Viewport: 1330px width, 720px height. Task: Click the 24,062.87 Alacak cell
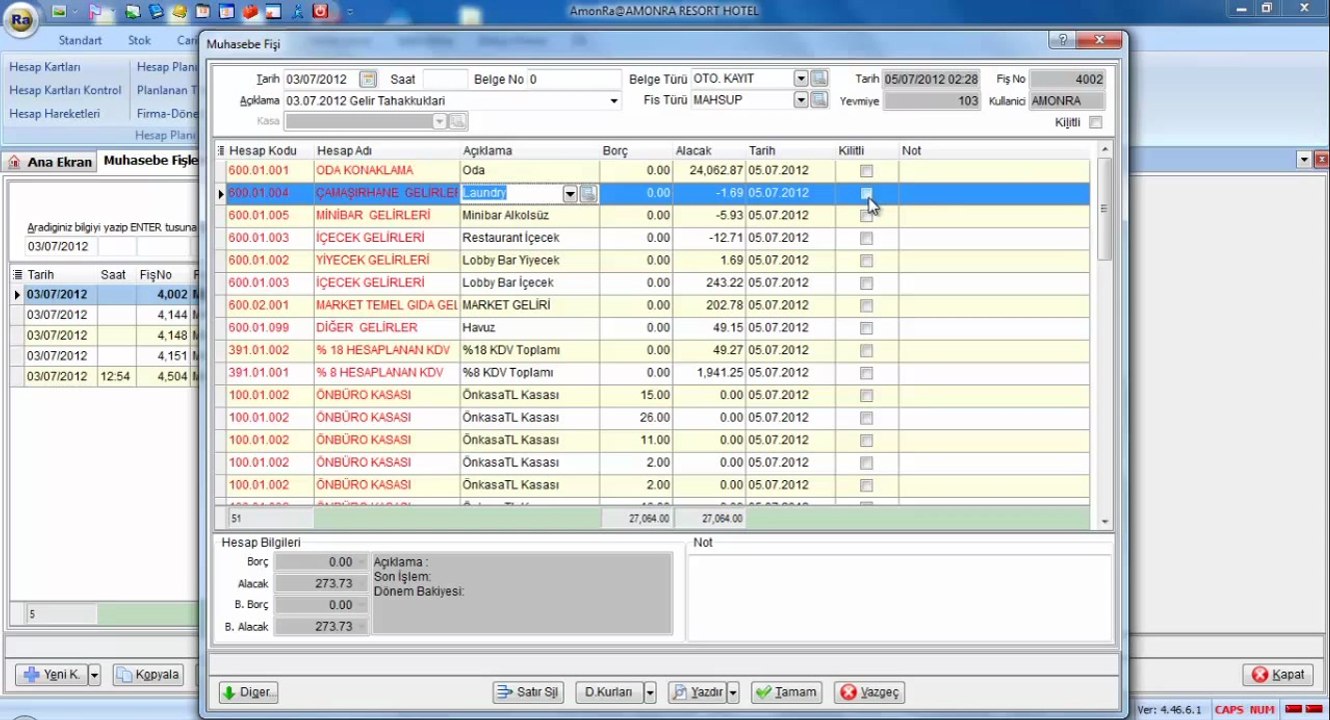coord(710,171)
